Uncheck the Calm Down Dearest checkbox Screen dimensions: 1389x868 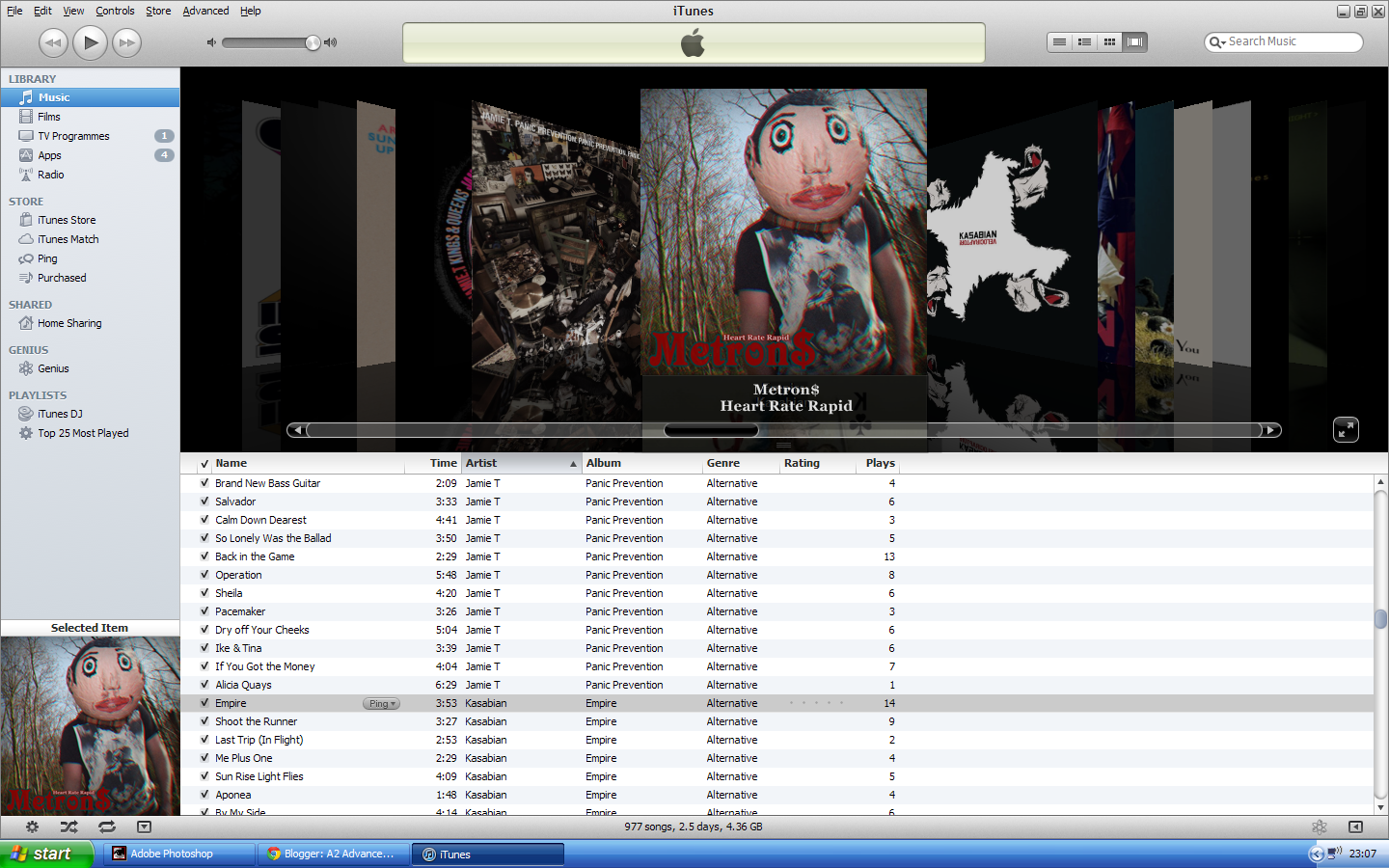(204, 520)
